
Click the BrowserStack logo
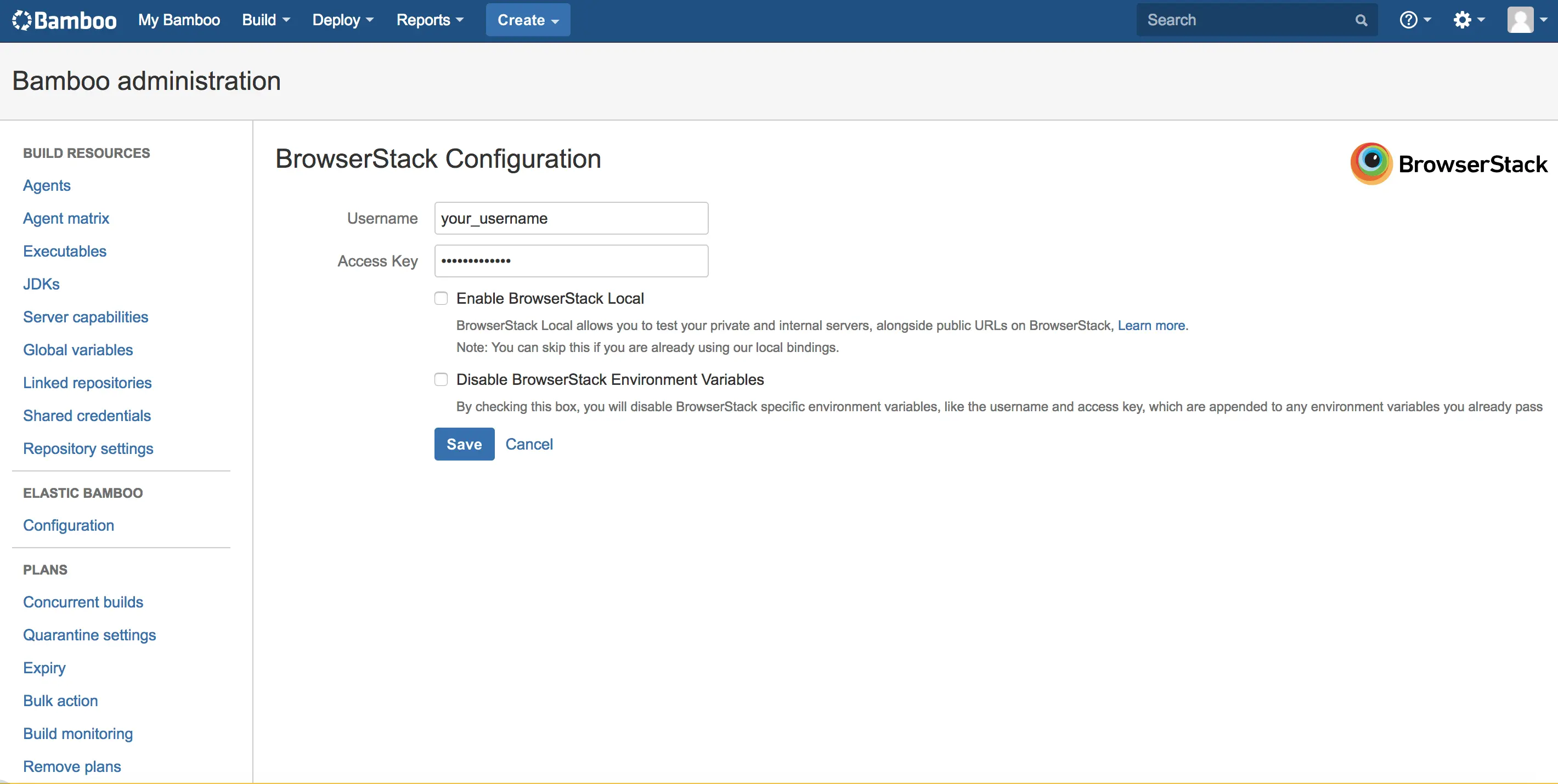[1448, 164]
